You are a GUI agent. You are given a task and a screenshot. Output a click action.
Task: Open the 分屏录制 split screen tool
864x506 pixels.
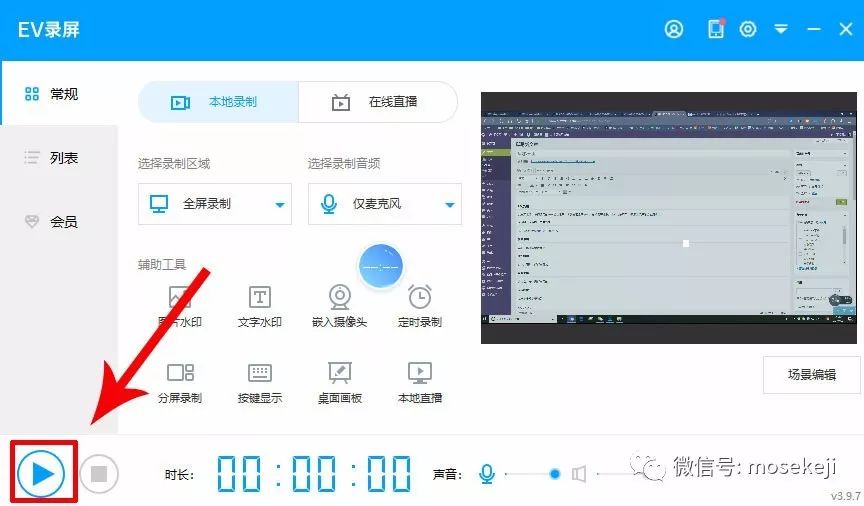[180, 383]
